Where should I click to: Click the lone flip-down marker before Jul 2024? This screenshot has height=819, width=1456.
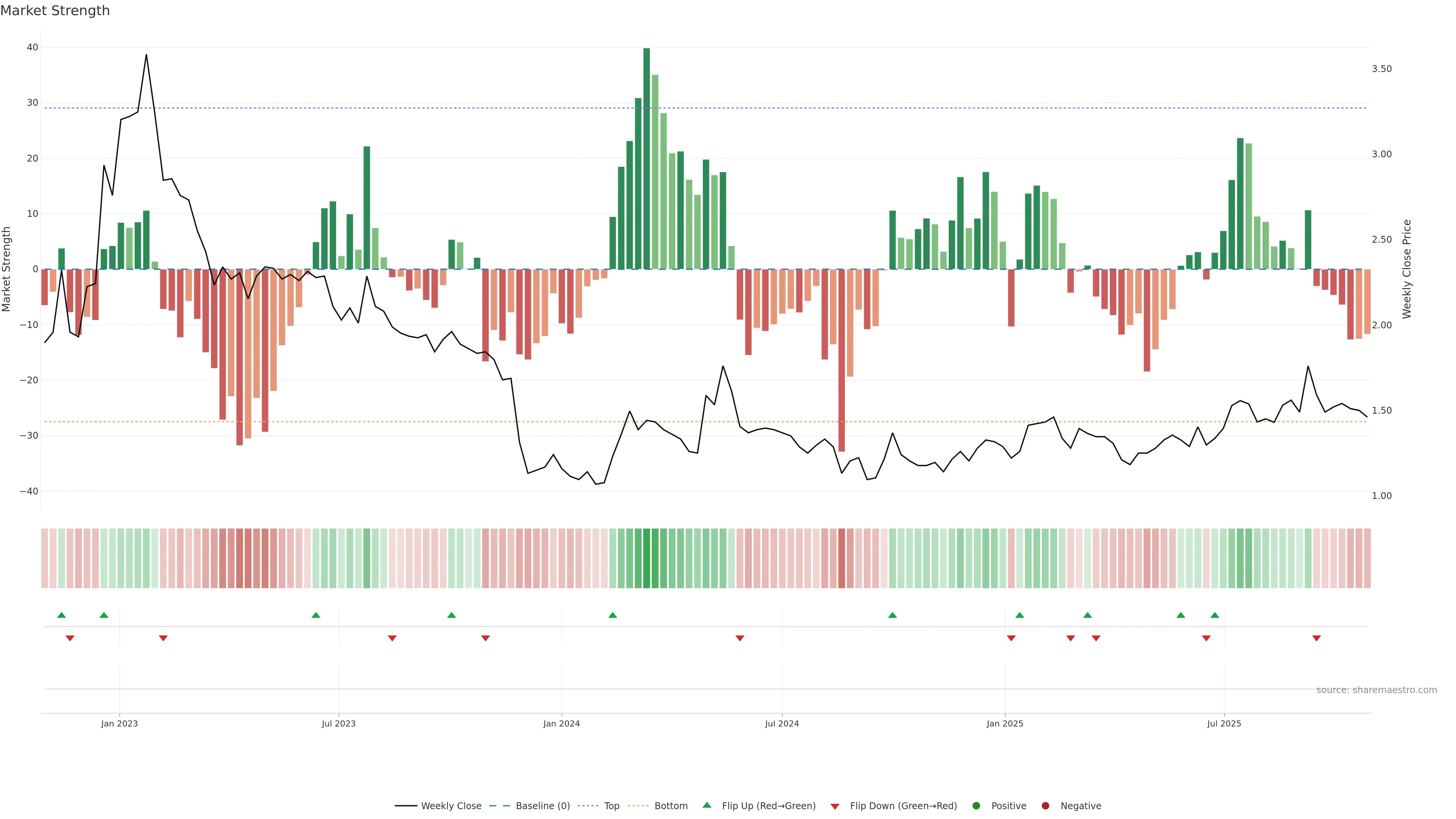point(740,638)
